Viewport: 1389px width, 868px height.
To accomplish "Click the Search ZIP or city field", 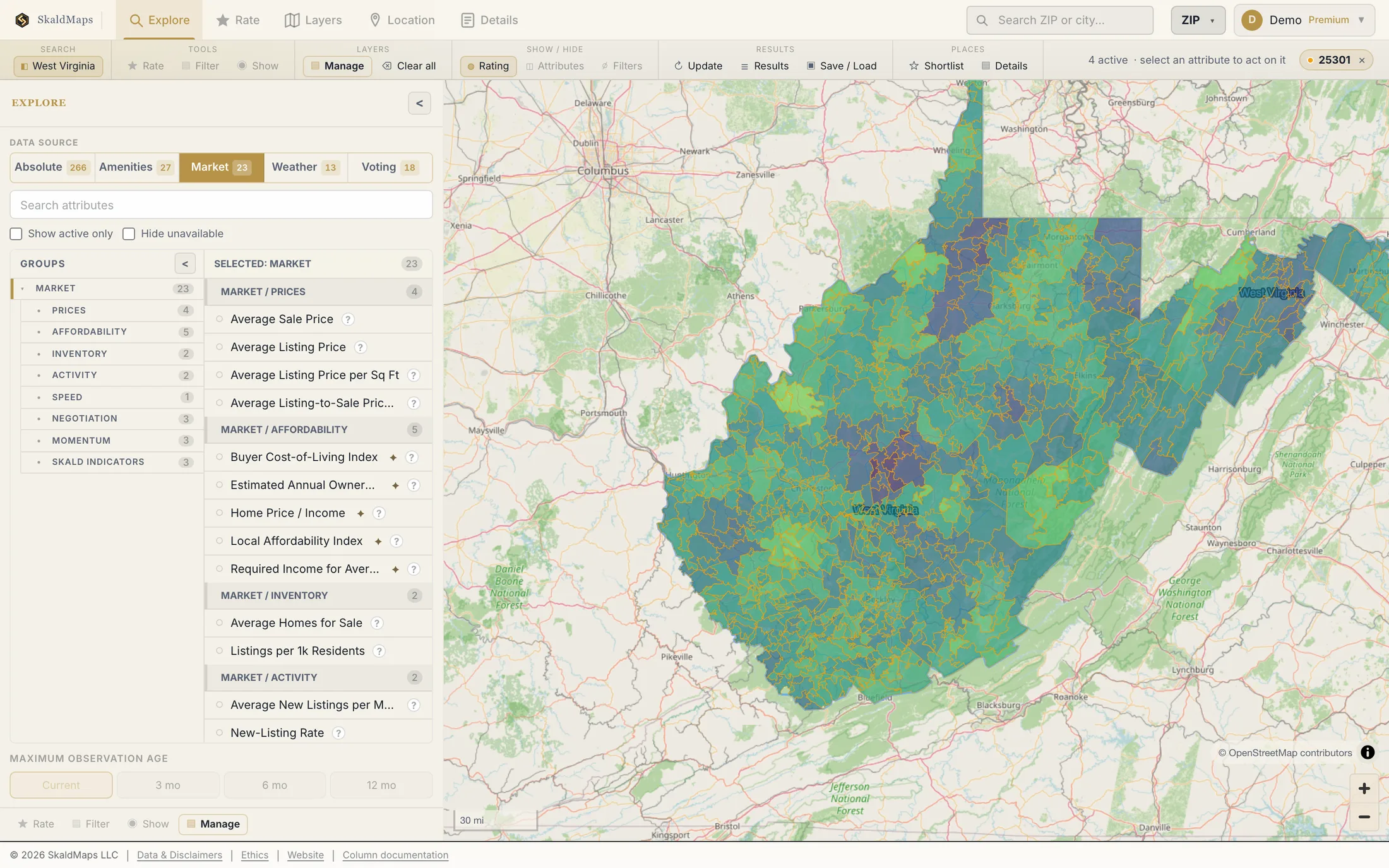I will pos(1059,20).
